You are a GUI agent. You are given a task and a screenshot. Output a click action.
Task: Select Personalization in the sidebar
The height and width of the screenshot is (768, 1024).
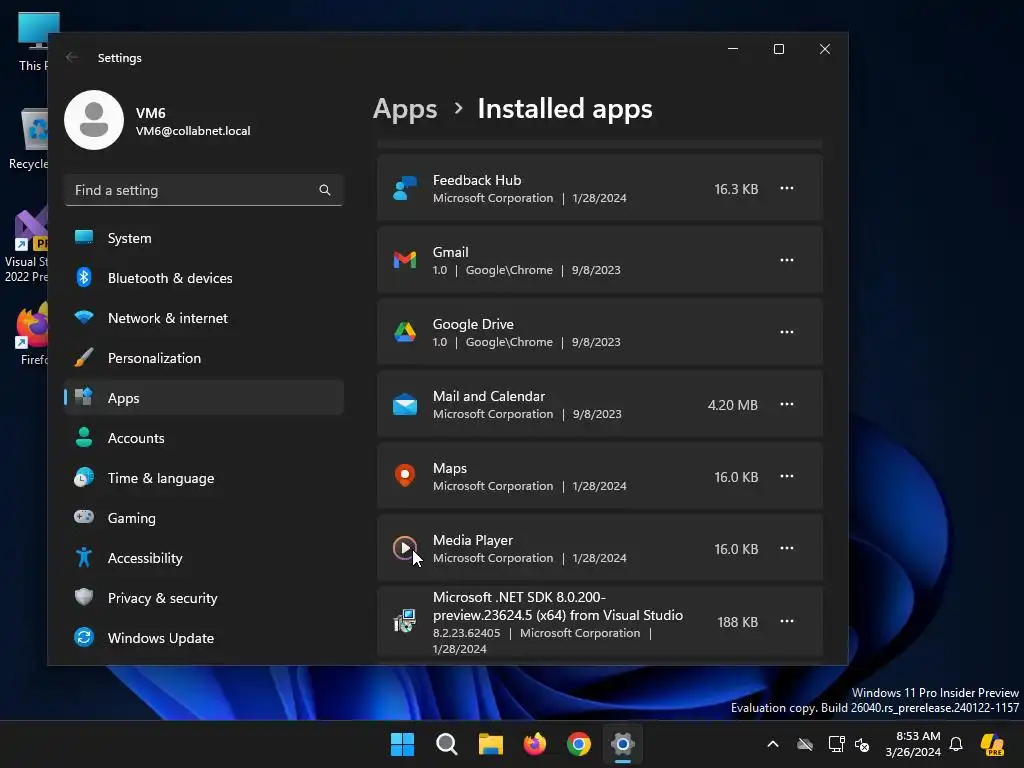click(204, 358)
